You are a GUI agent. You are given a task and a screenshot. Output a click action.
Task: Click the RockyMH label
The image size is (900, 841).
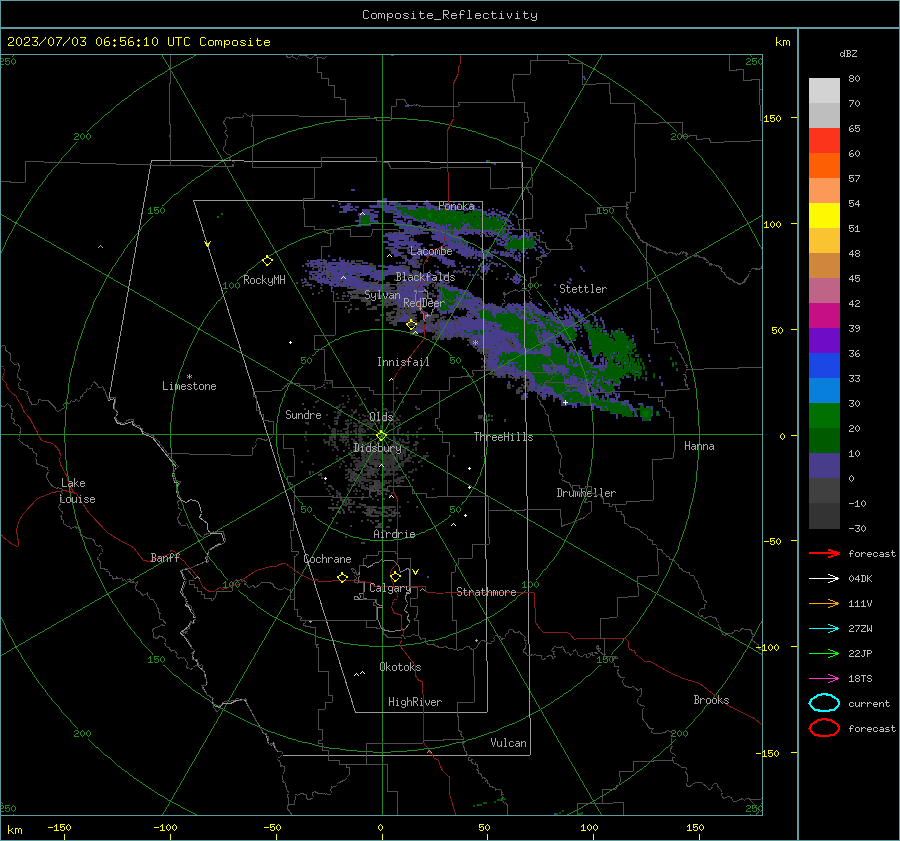click(264, 280)
